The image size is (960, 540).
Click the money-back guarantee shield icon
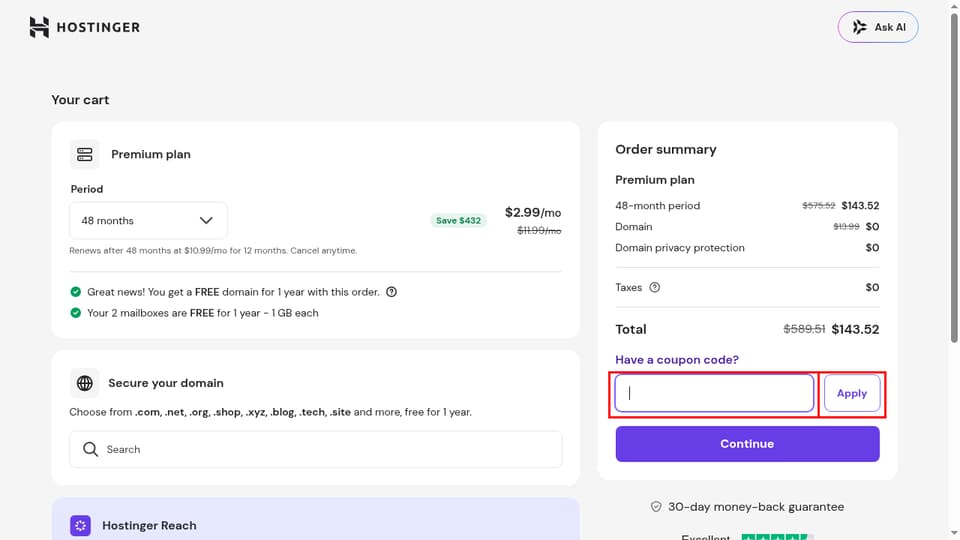pos(656,507)
